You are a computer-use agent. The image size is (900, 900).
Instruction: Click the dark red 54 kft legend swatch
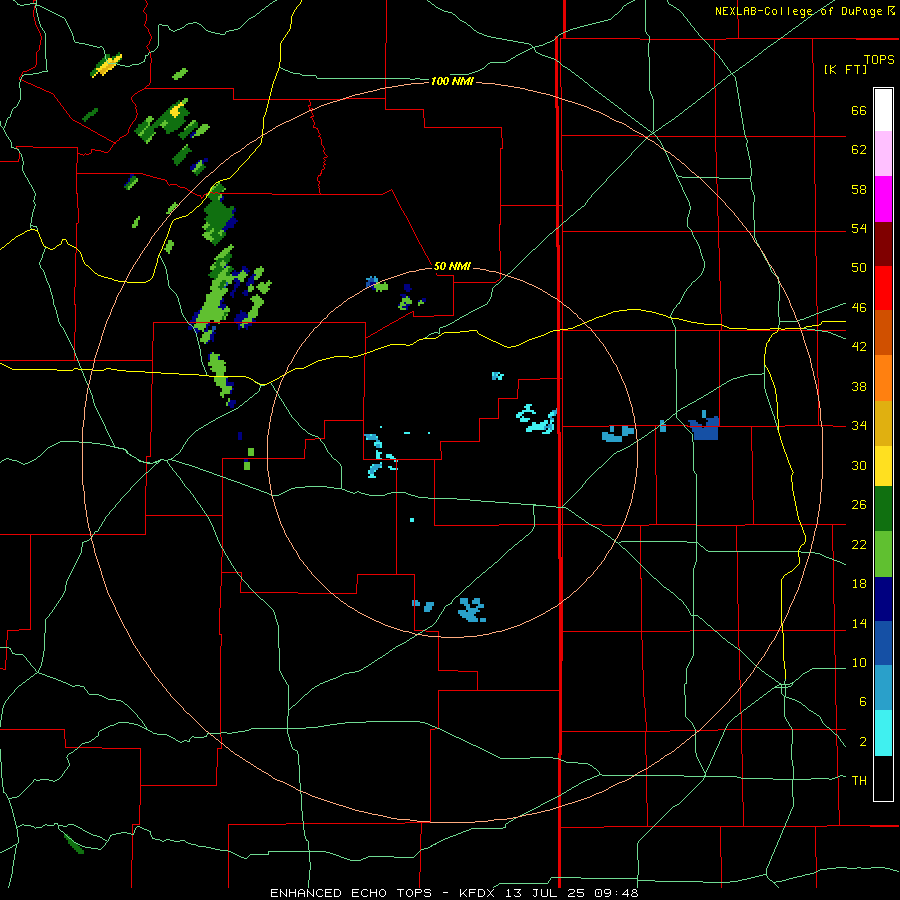(883, 243)
